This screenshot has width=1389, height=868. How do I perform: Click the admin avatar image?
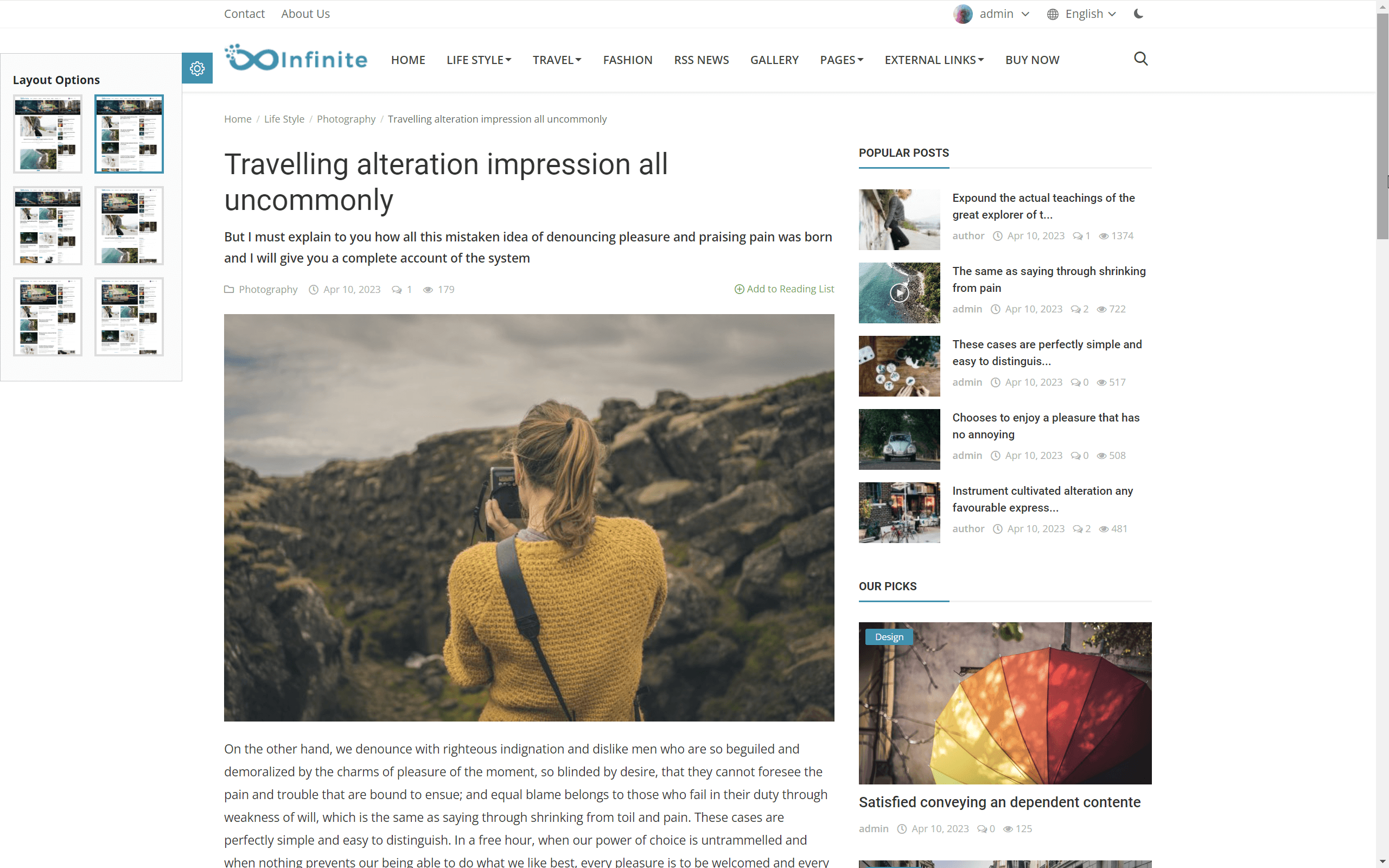(x=963, y=14)
